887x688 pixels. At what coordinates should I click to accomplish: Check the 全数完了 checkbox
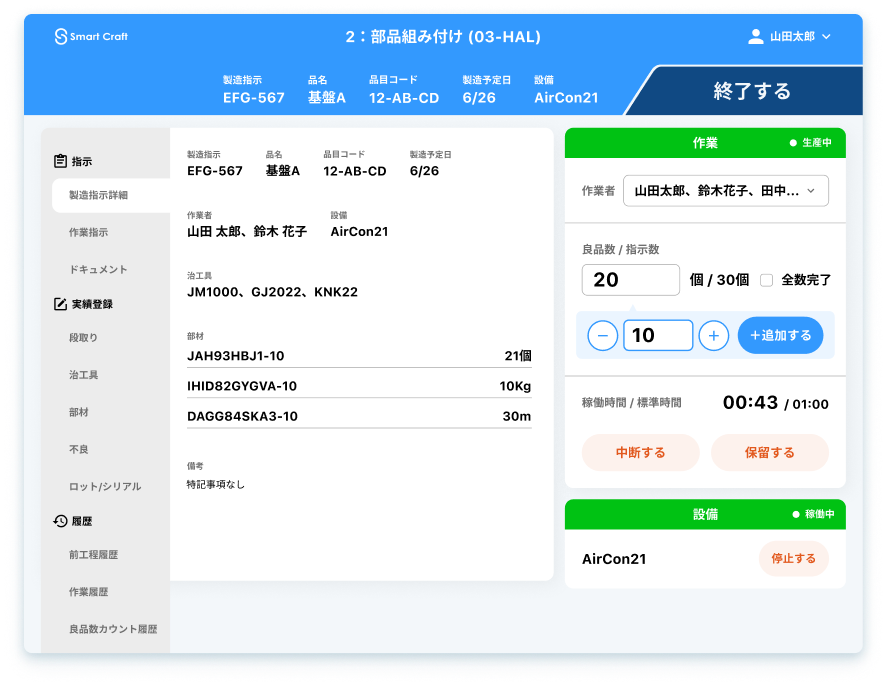point(767,280)
